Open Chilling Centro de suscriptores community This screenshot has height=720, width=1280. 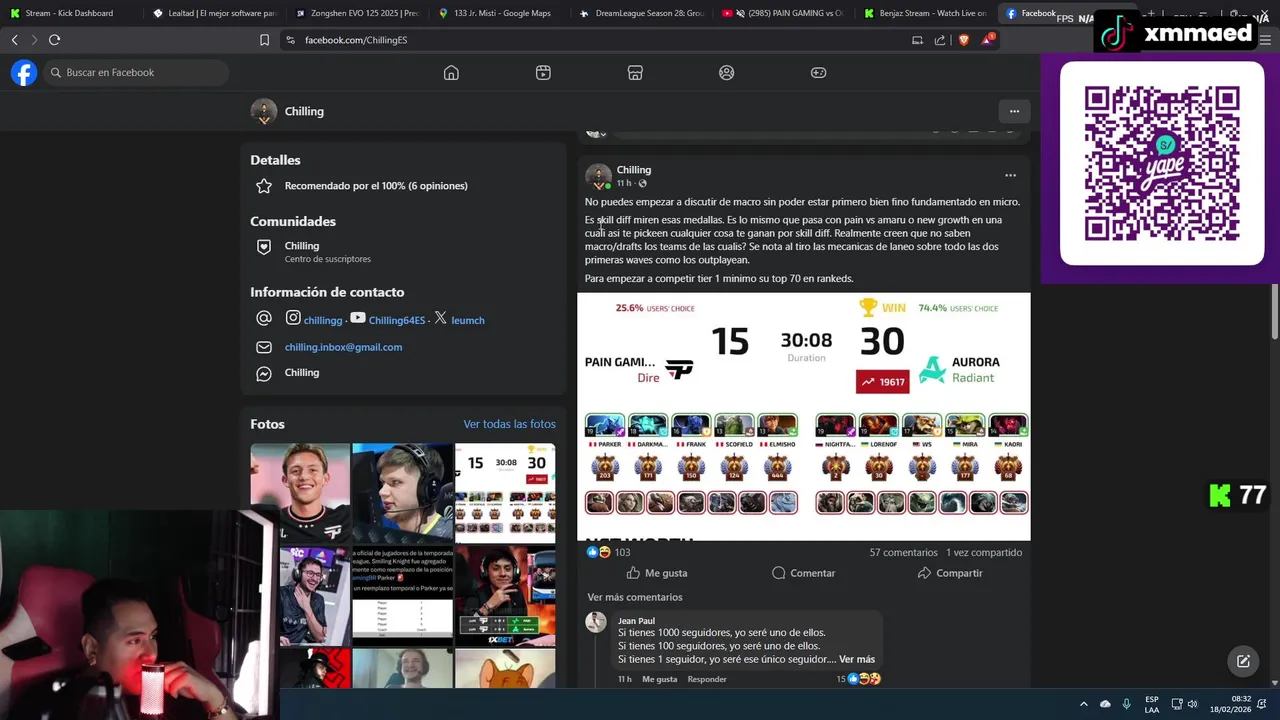[x=327, y=251]
